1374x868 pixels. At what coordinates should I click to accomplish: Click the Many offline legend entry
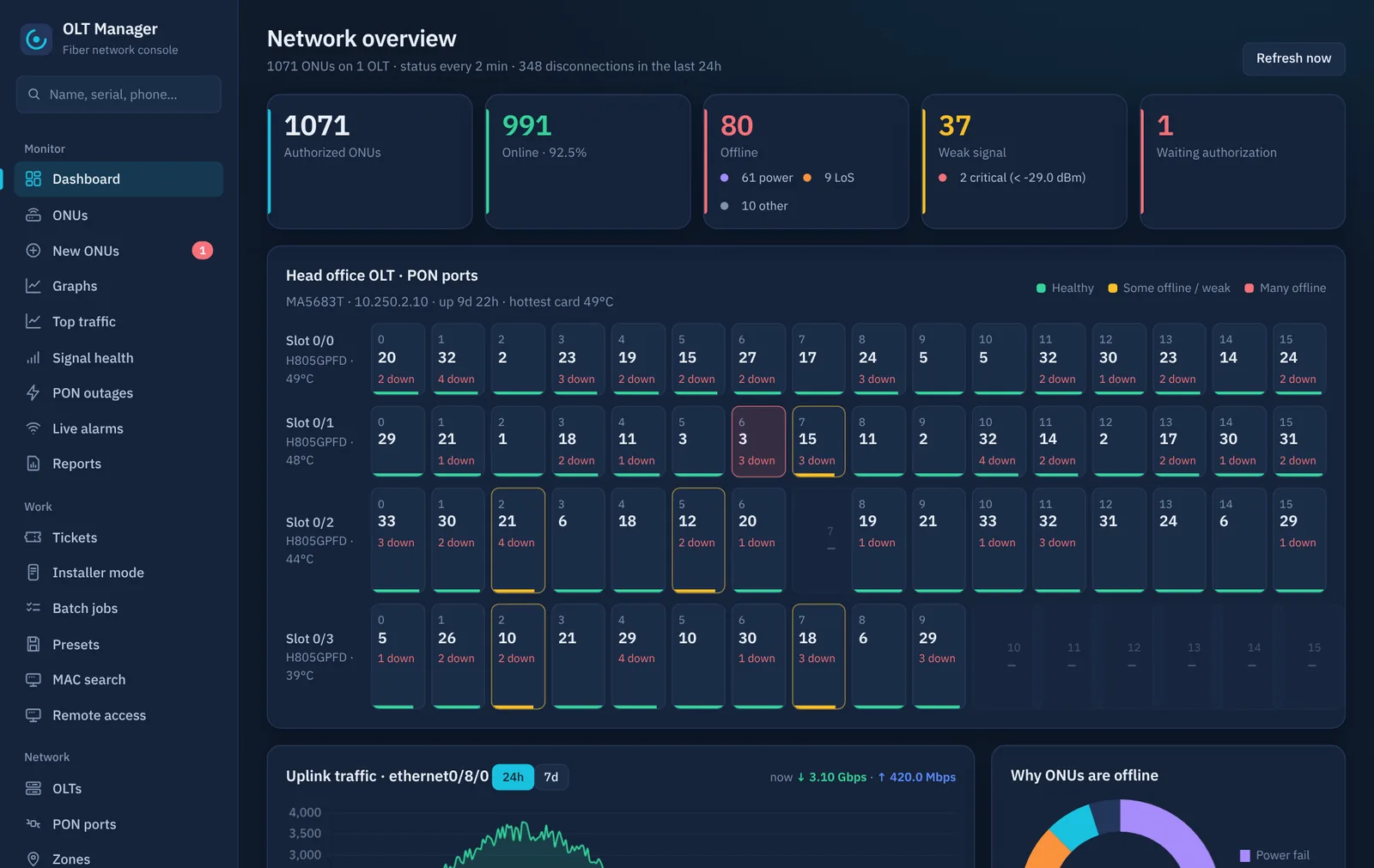coord(1286,288)
